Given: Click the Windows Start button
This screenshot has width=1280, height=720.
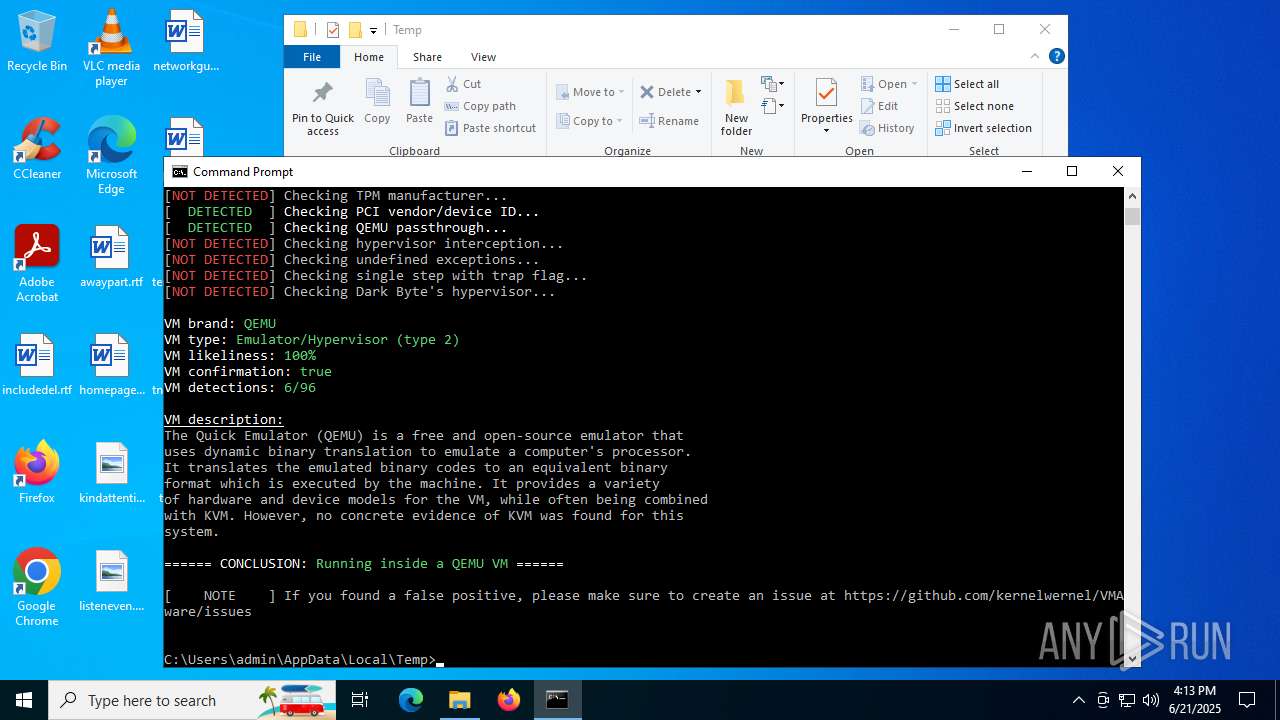Looking at the screenshot, I should click(24, 700).
